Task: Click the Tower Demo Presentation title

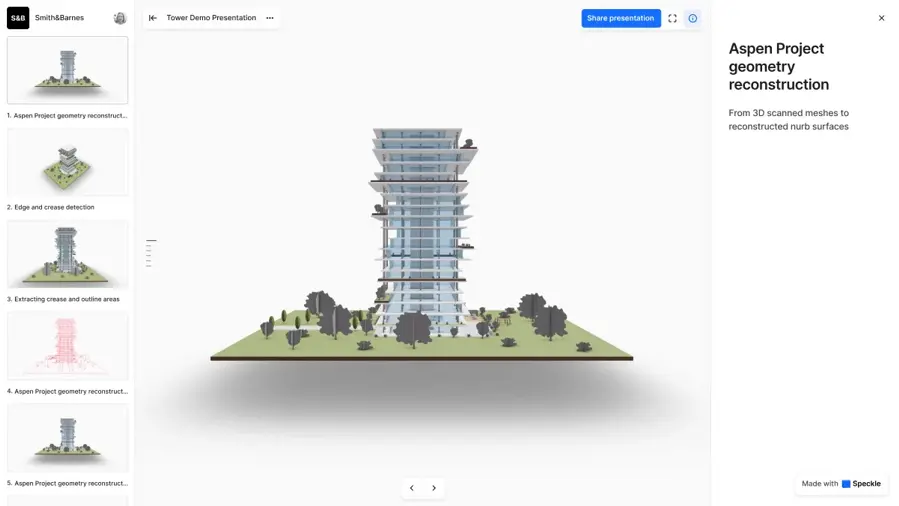Action: [211, 18]
